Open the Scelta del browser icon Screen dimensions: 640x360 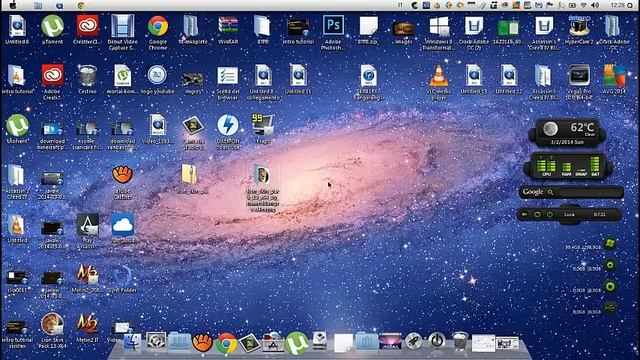coord(228,76)
